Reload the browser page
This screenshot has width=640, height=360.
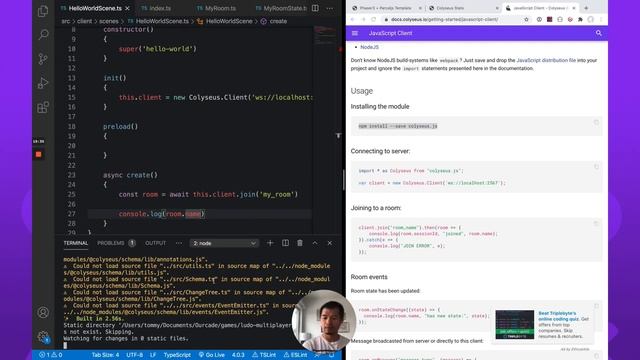coord(373,19)
